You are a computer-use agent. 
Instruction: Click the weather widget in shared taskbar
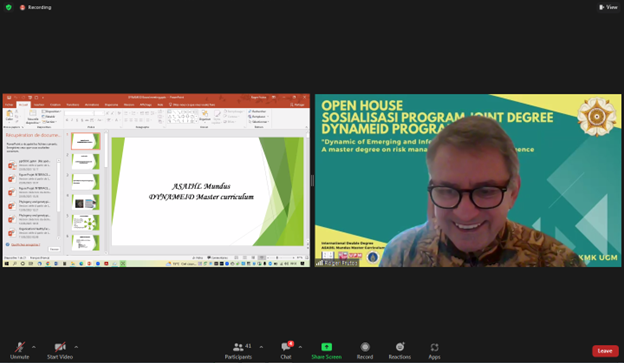(181, 263)
